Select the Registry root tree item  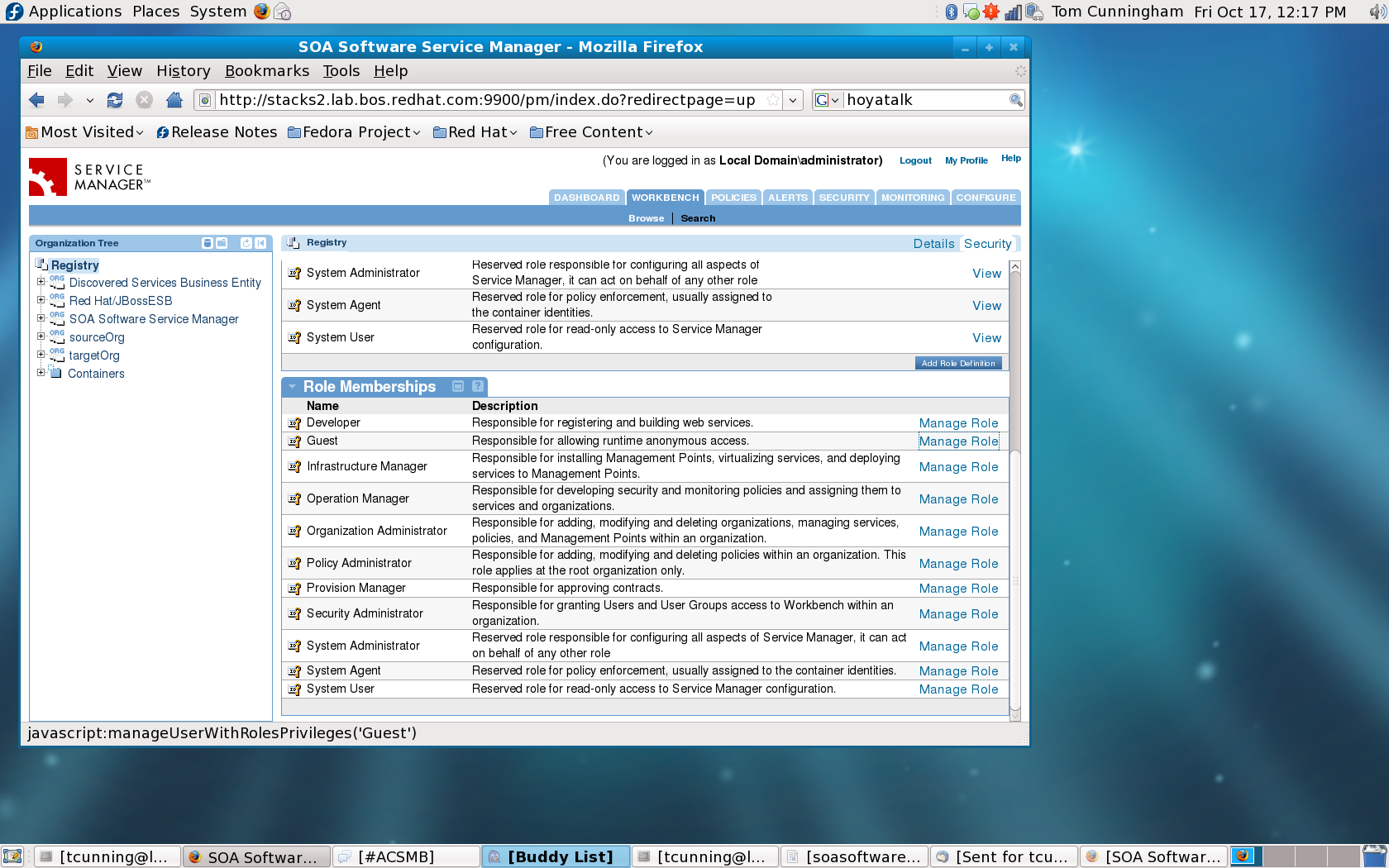(x=75, y=265)
